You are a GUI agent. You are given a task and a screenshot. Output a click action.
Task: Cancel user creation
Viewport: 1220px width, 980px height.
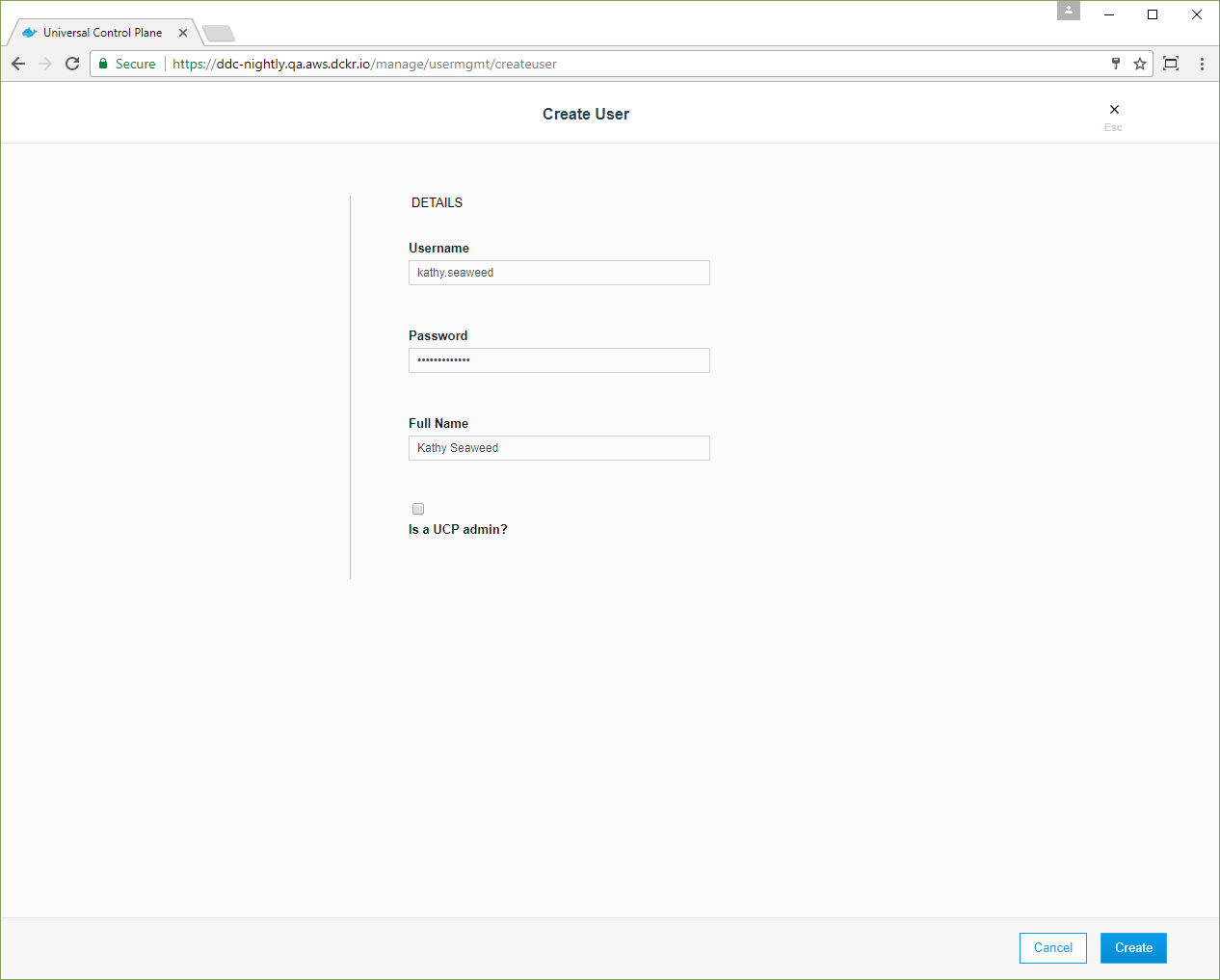1052,948
